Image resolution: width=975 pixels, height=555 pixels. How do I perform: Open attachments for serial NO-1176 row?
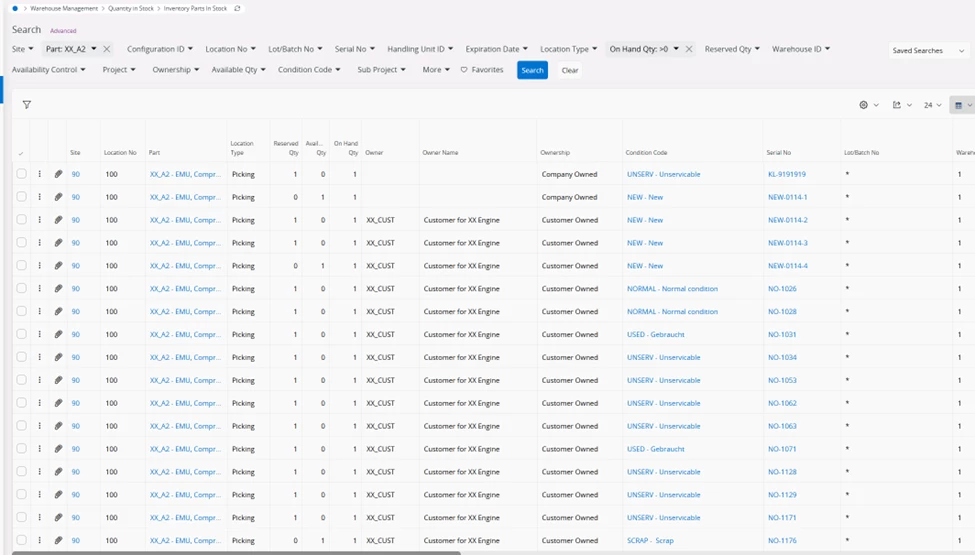[x=58, y=540]
